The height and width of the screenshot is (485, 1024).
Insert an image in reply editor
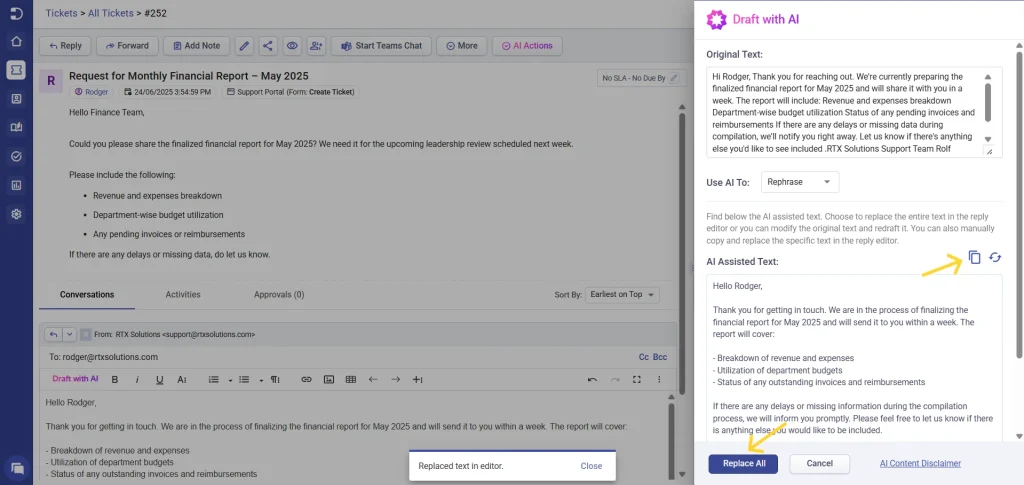[329, 379]
